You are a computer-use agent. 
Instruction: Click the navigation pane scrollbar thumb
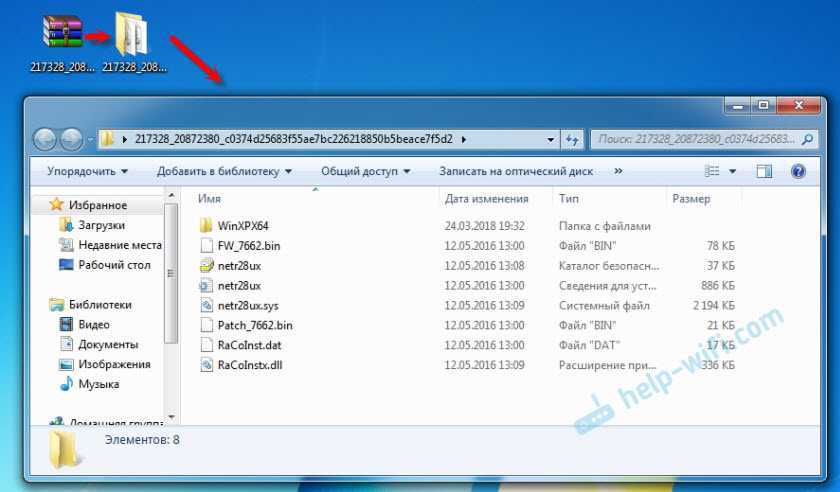point(171,273)
